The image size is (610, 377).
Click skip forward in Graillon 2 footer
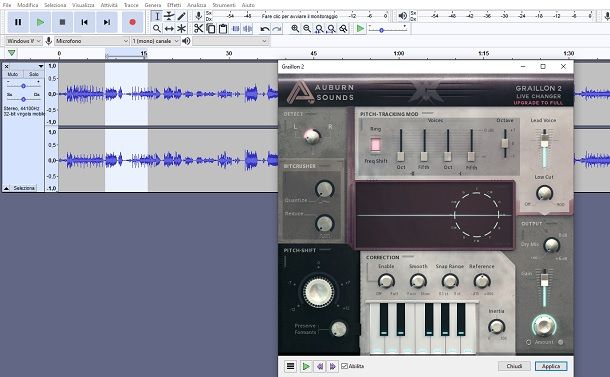click(333, 366)
